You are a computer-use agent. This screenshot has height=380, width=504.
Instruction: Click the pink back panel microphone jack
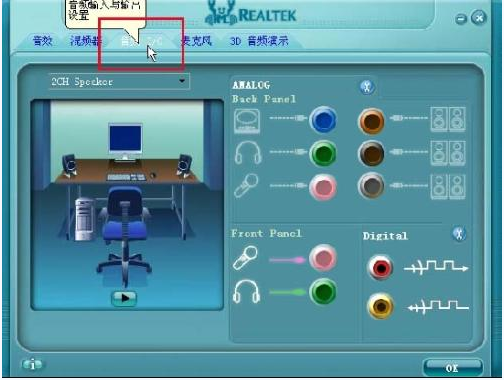323,187
